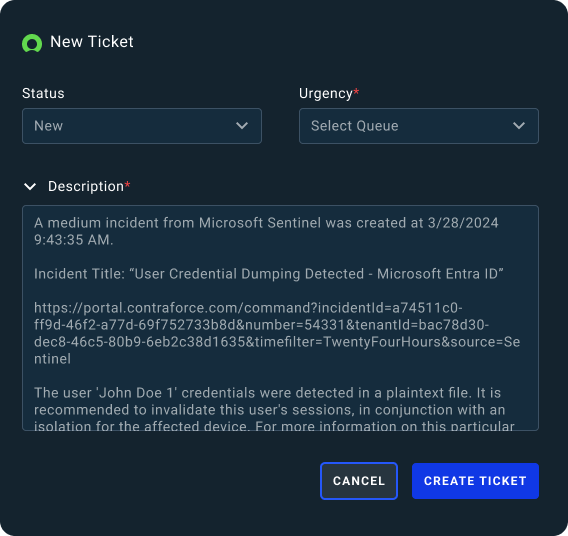Cancel the new ticket dialog
This screenshot has width=568, height=536.
point(359,481)
